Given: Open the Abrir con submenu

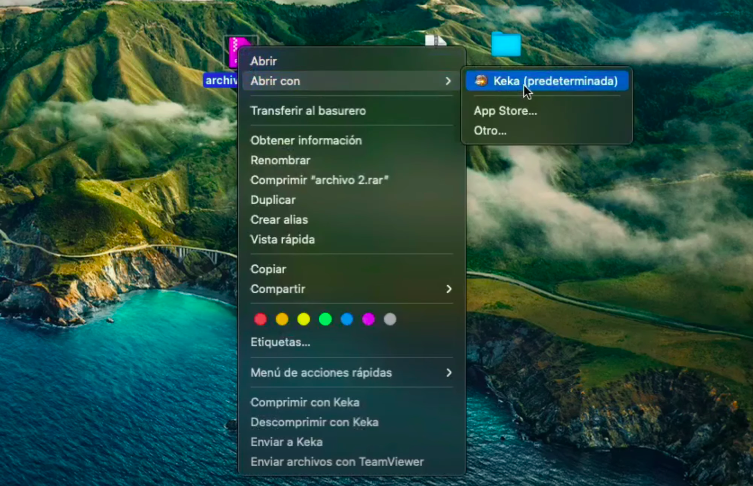Looking at the screenshot, I should coord(352,81).
